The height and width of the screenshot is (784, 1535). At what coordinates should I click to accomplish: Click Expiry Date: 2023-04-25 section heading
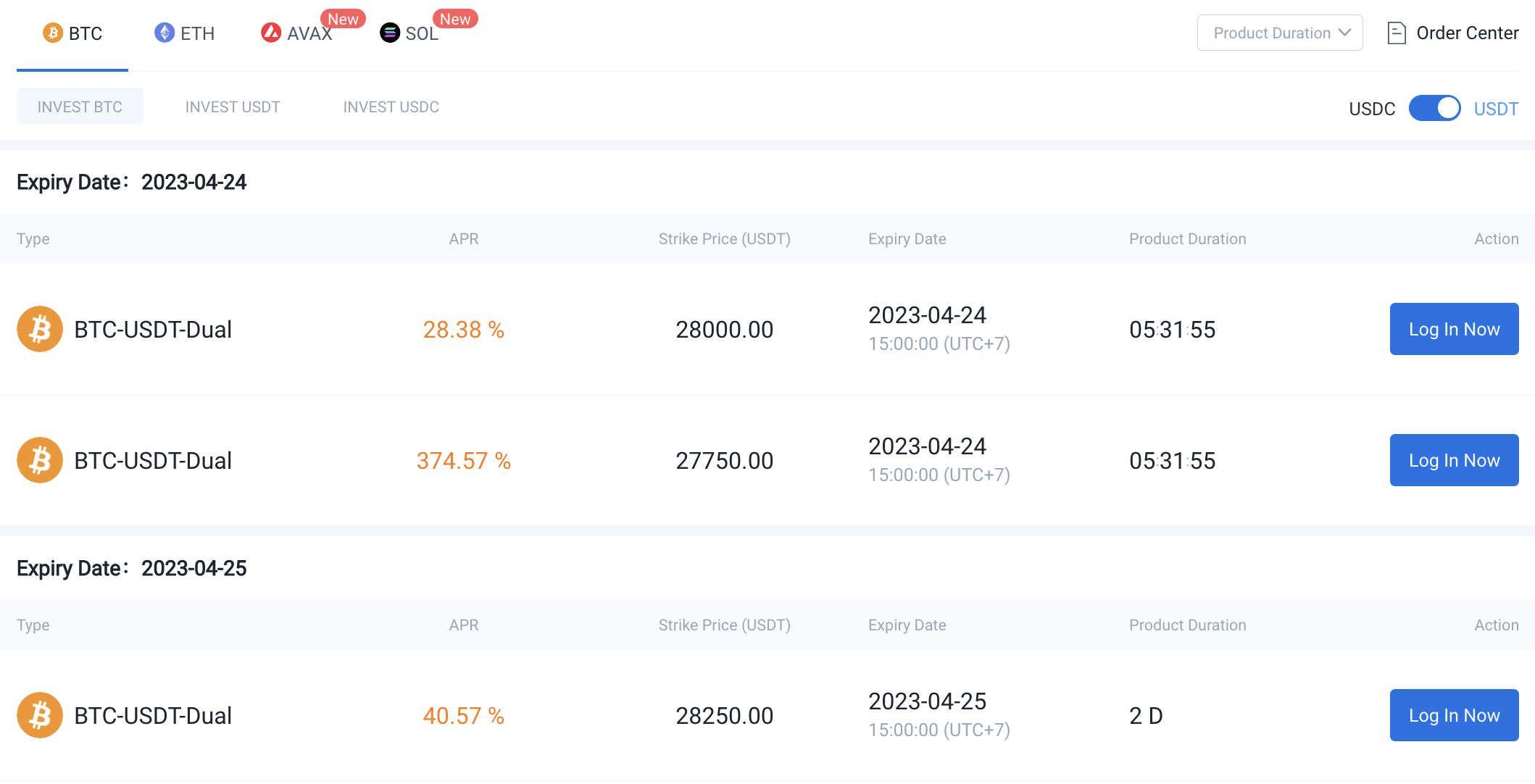[131, 568]
